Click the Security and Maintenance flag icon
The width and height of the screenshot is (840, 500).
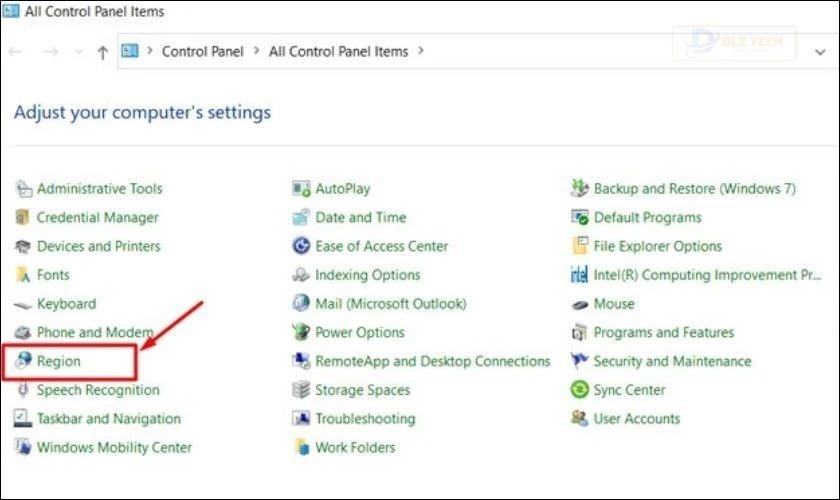(x=580, y=361)
